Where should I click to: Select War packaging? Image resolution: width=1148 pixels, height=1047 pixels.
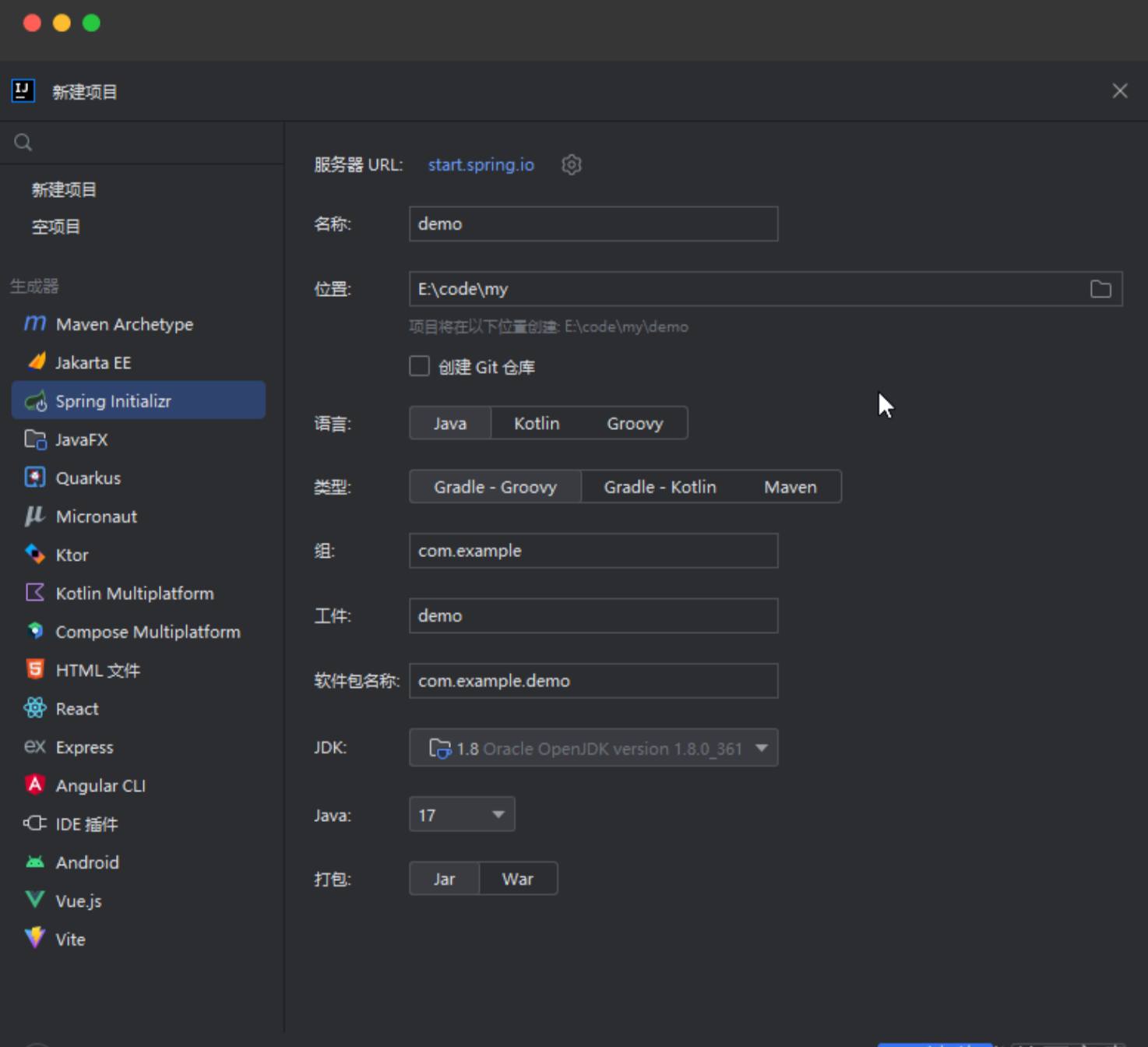(x=518, y=879)
